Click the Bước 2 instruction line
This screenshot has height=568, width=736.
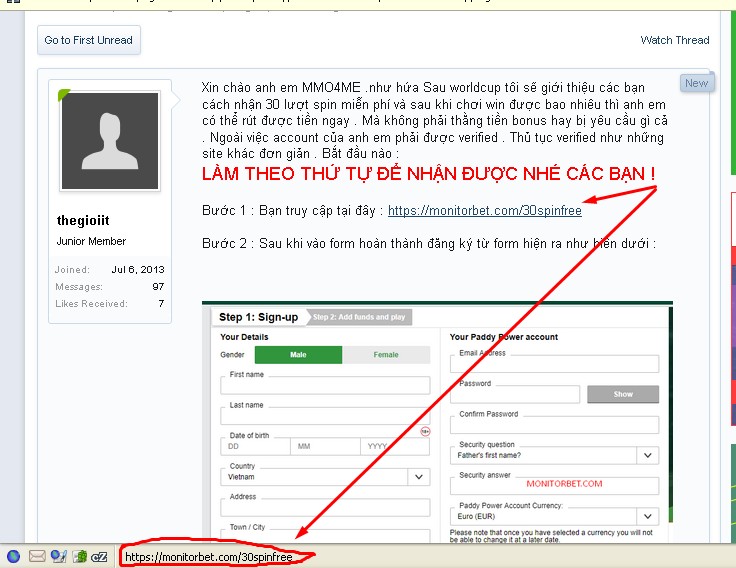[429, 244]
